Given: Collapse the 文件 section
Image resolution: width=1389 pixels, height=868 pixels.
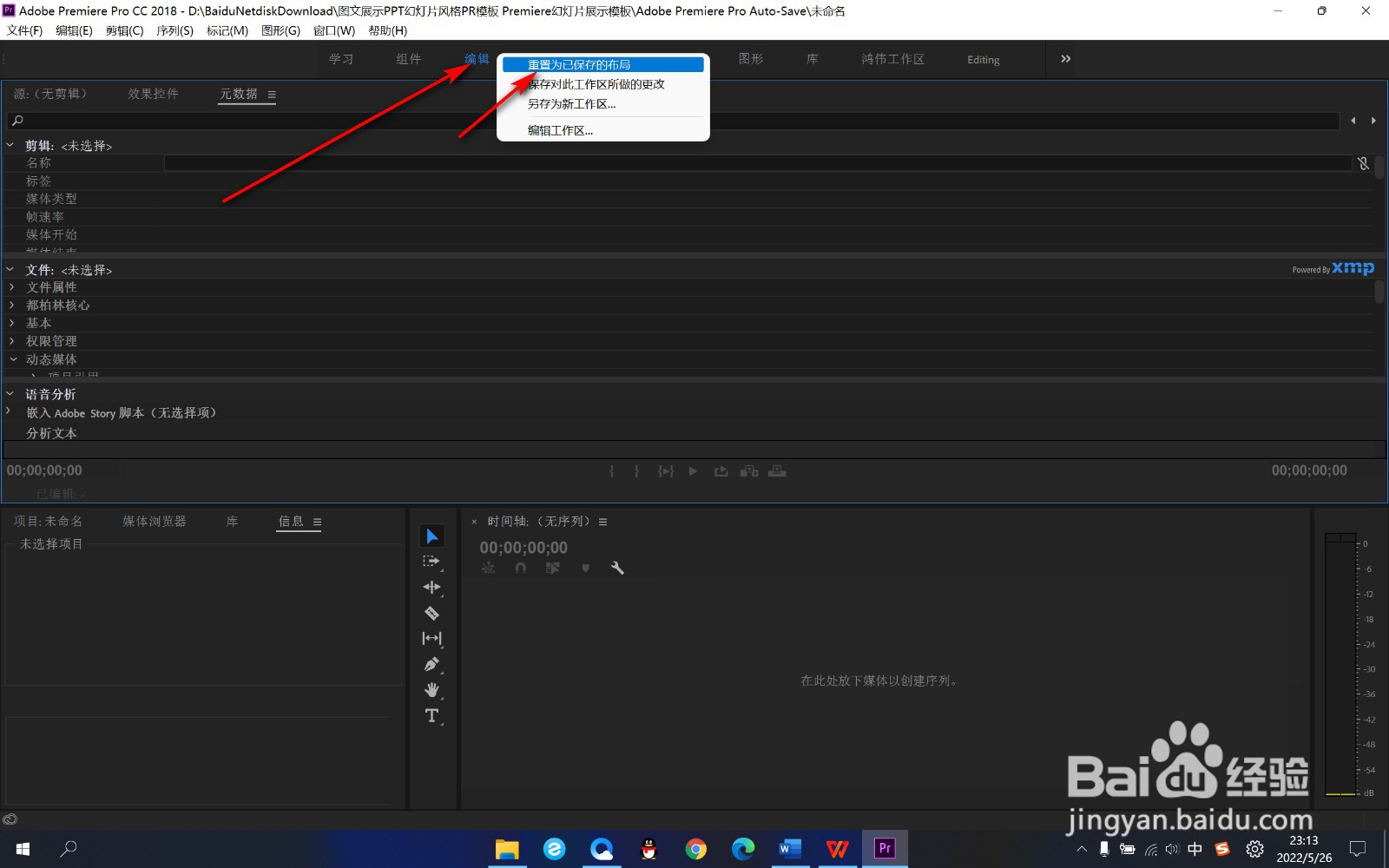Looking at the screenshot, I should tap(10, 270).
